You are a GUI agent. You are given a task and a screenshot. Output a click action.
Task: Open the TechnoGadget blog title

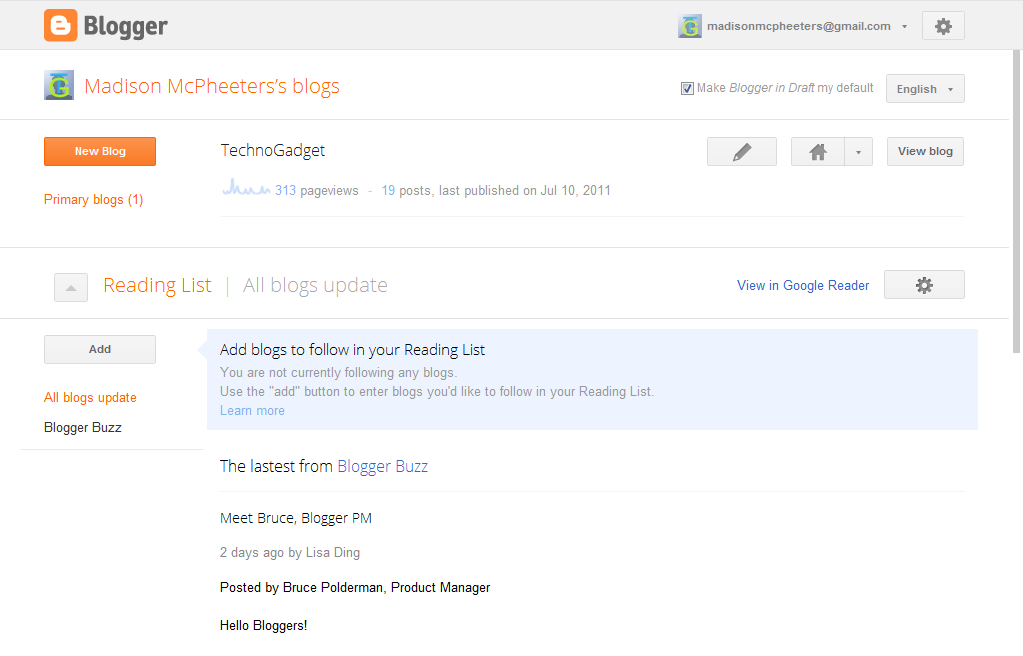[x=273, y=151]
